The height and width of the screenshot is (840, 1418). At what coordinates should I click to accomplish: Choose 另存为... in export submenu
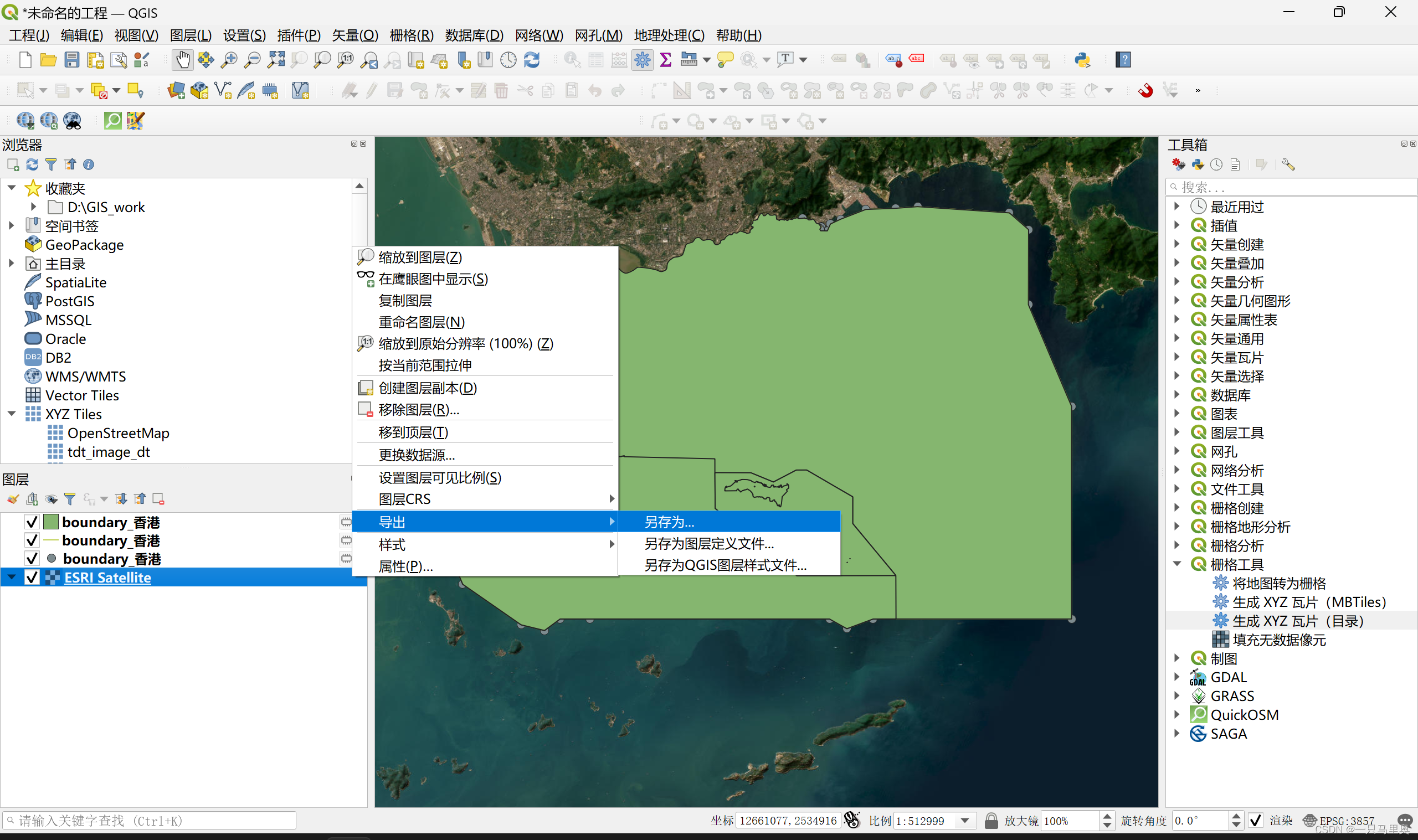click(x=669, y=522)
